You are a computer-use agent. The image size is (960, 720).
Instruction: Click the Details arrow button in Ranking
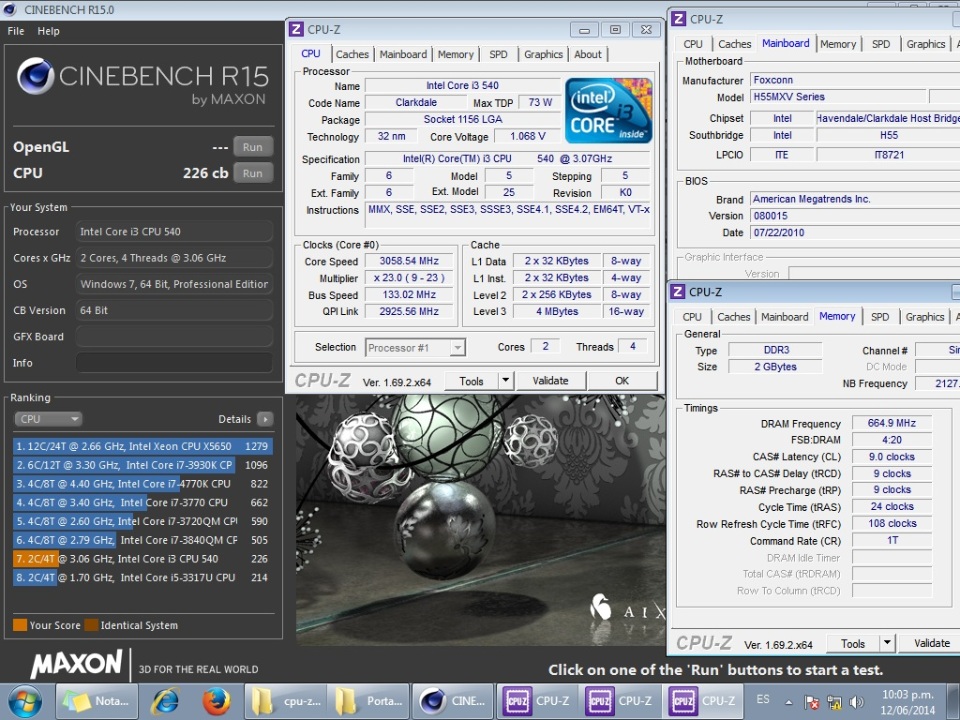[264, 419]
